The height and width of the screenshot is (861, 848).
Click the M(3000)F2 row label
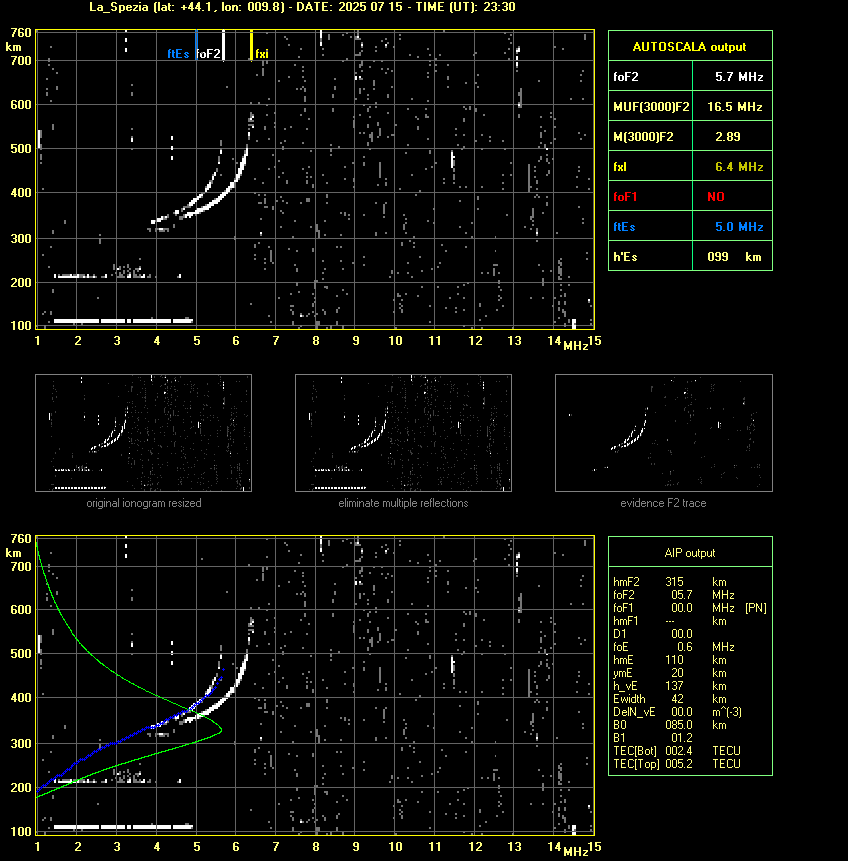tap(643, 137)
